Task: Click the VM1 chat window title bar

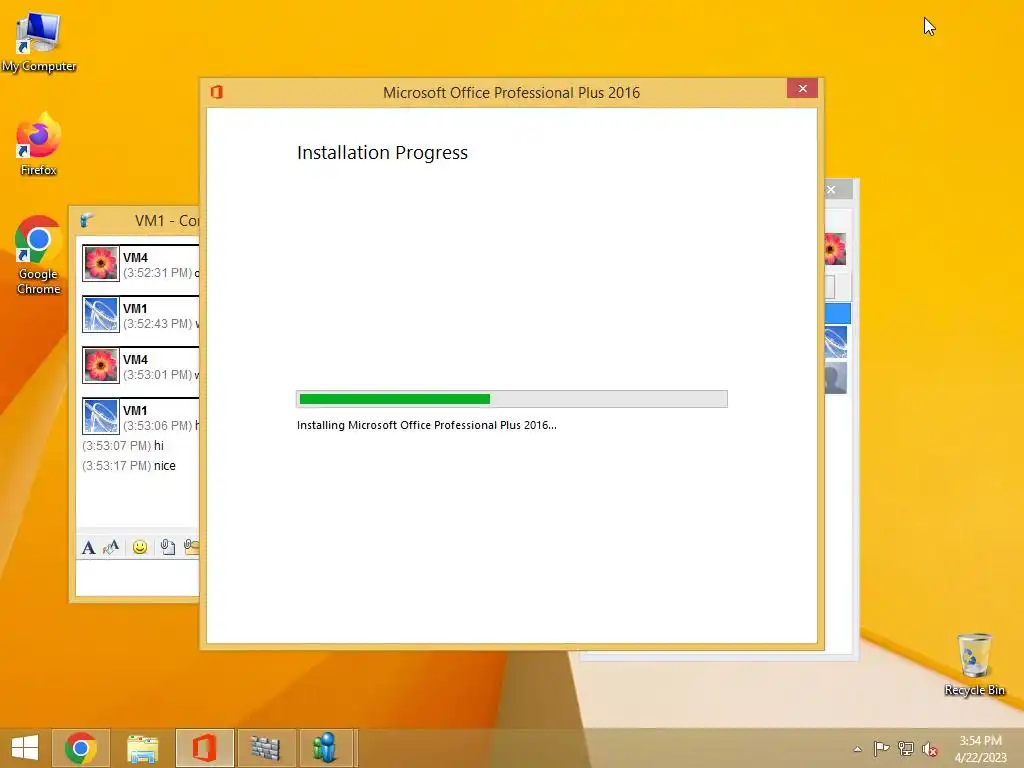Action: 135,221
